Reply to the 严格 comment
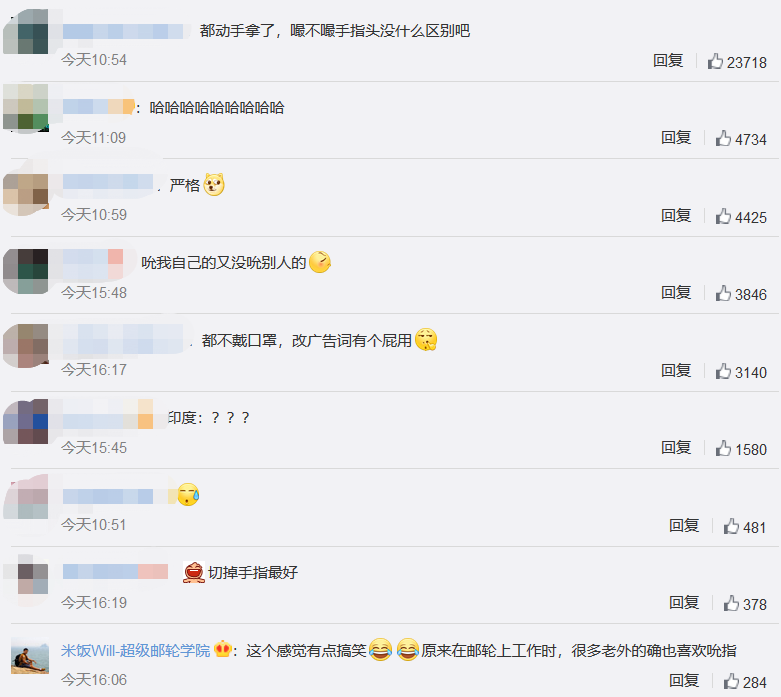 pyautogui.click(x=676, y=216)
